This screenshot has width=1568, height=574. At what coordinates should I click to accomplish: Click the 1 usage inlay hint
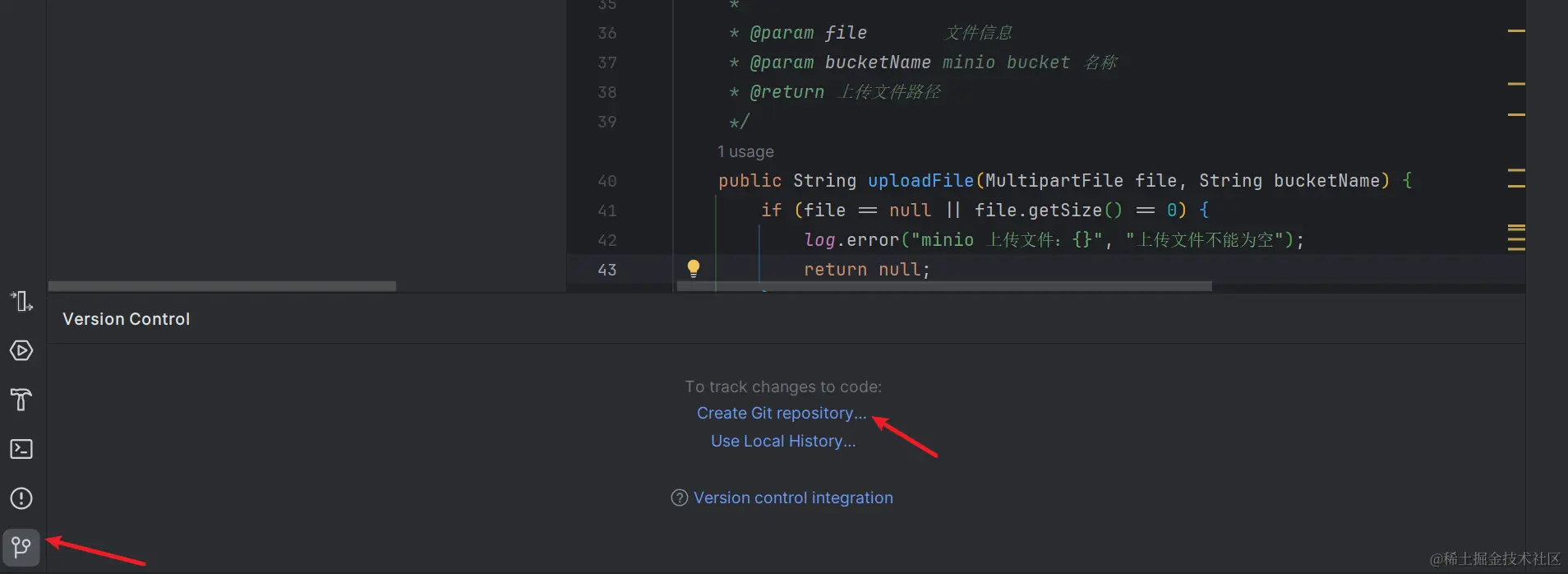(745, 151)
